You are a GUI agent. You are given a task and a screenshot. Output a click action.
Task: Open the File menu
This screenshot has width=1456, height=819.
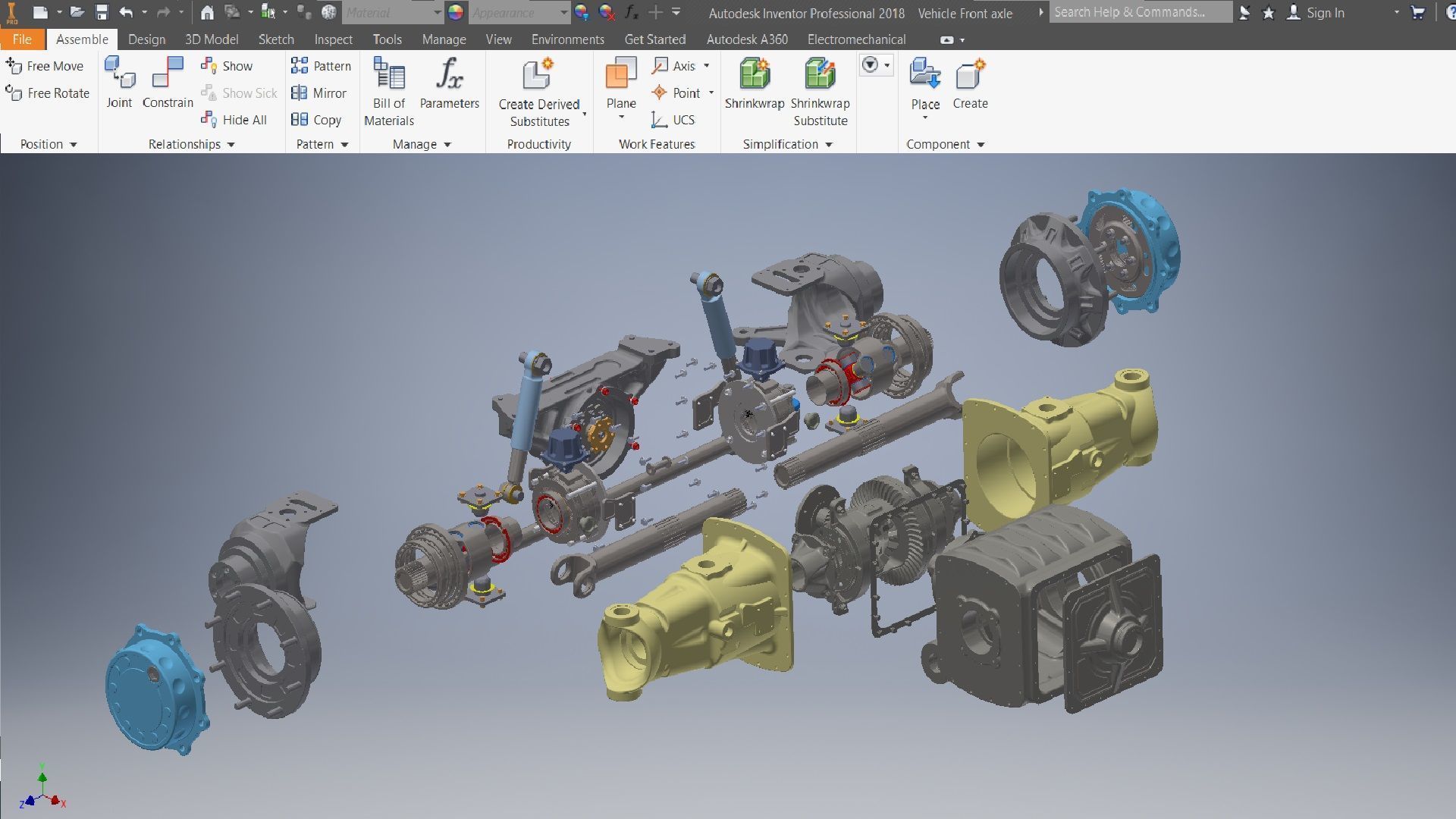[22, 39]
